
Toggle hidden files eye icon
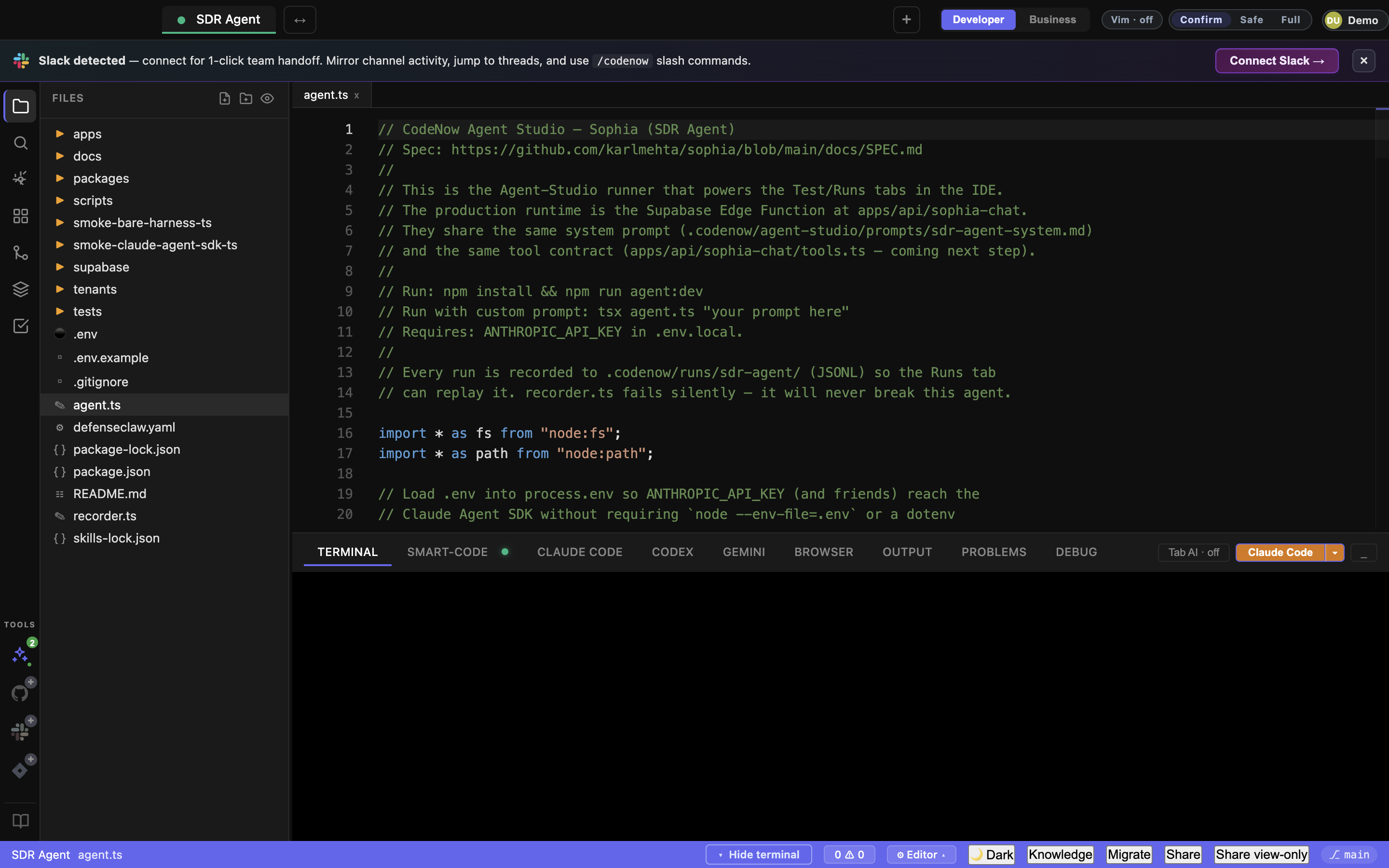[x=267, y=99]
